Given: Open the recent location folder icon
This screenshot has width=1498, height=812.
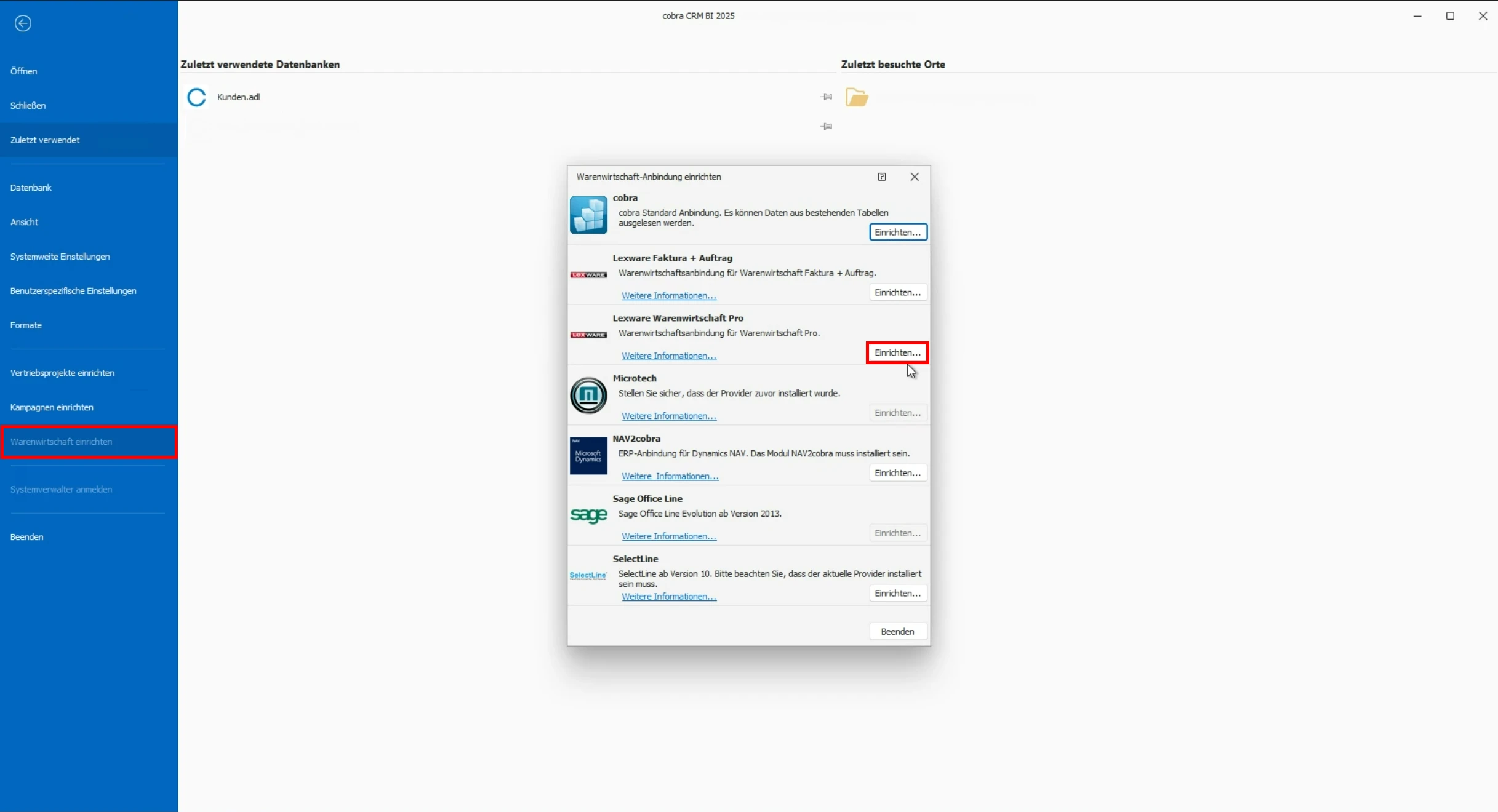Looking at the screenshot, I should click(x=857, y=97).
